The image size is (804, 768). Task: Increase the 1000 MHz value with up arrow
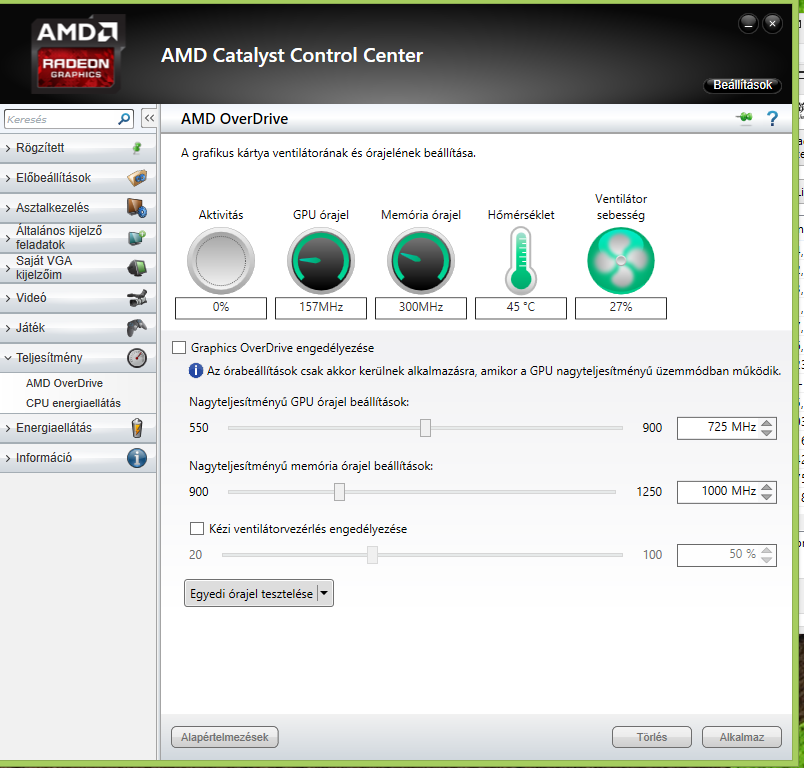(x=767, y=487)
